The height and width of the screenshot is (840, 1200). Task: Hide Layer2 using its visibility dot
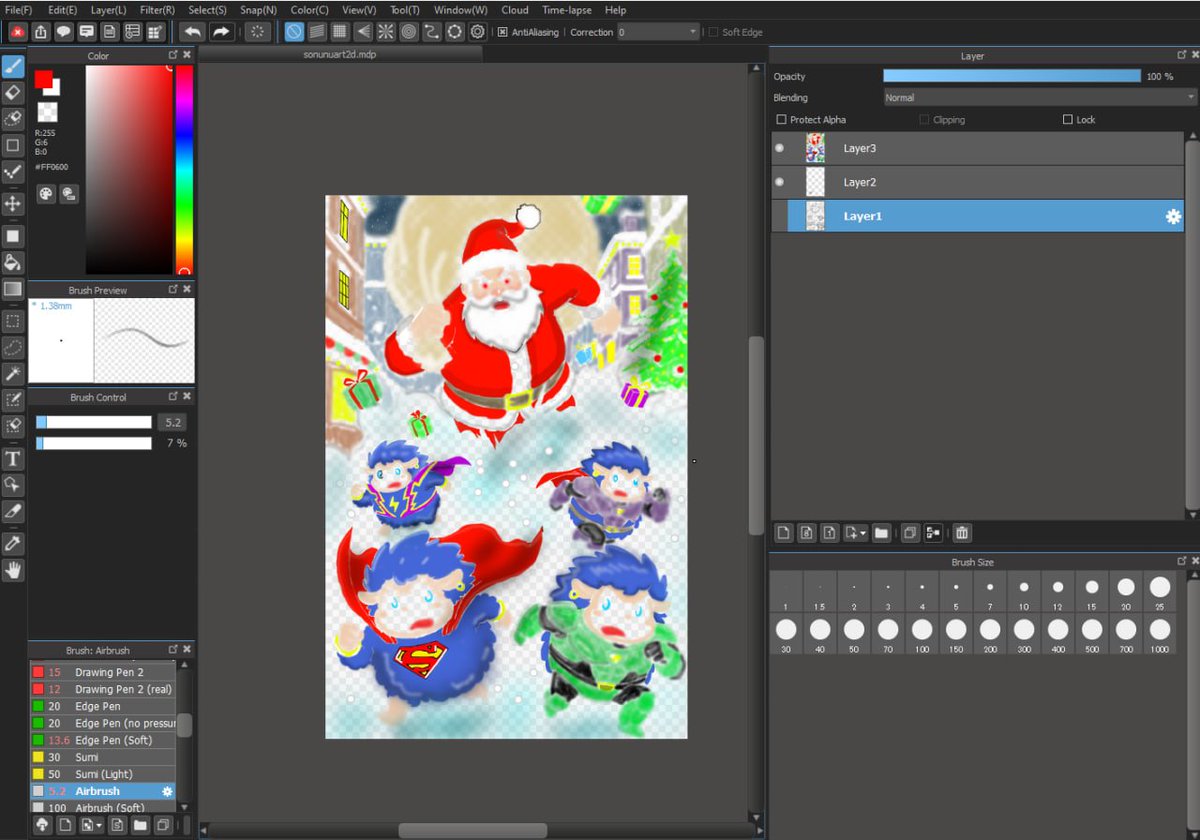[x=779, y=182]
